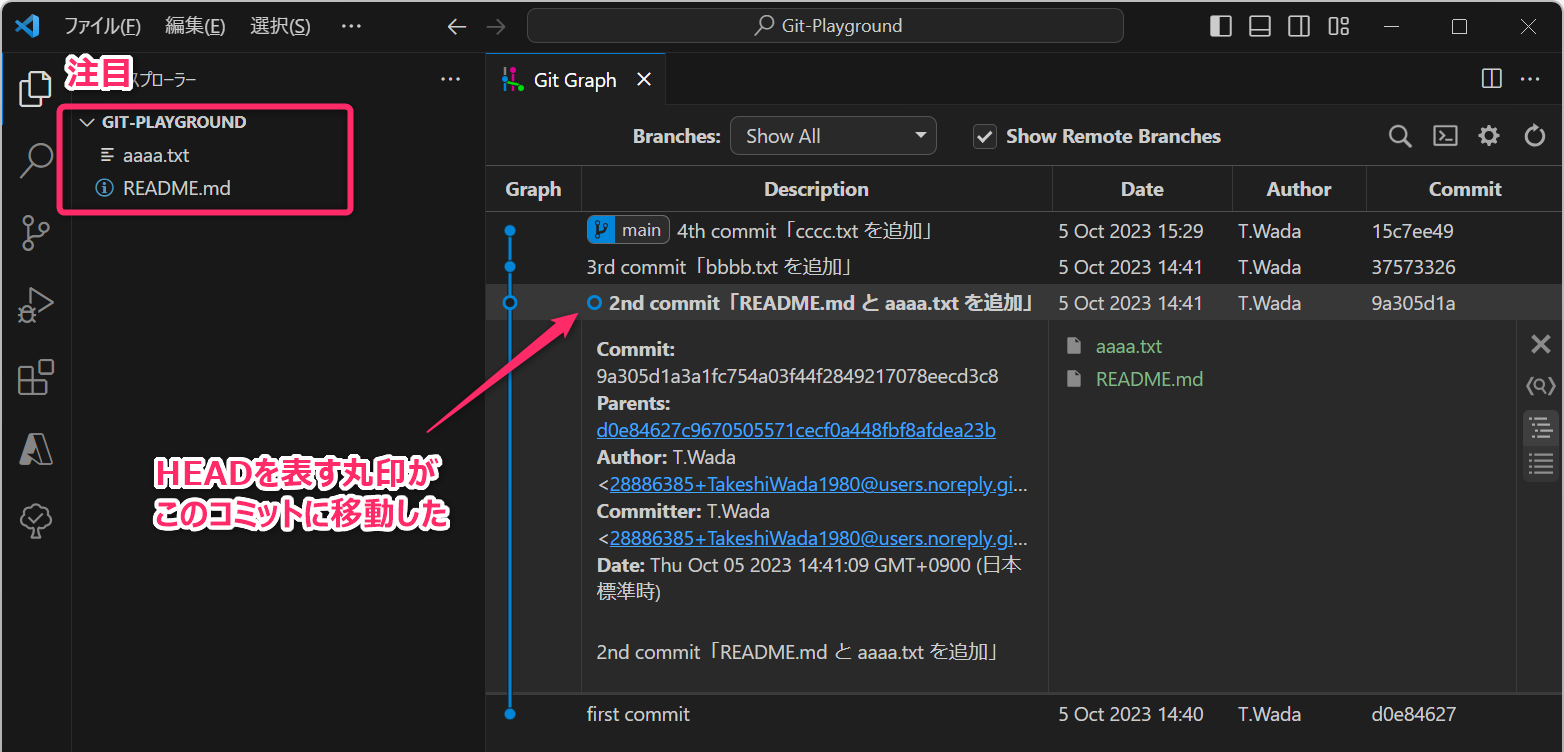This screenshot has width=1564, height=752.
Task: Collapse the GIT-PLAYGROUND folder tree
Action: point(85,122)
